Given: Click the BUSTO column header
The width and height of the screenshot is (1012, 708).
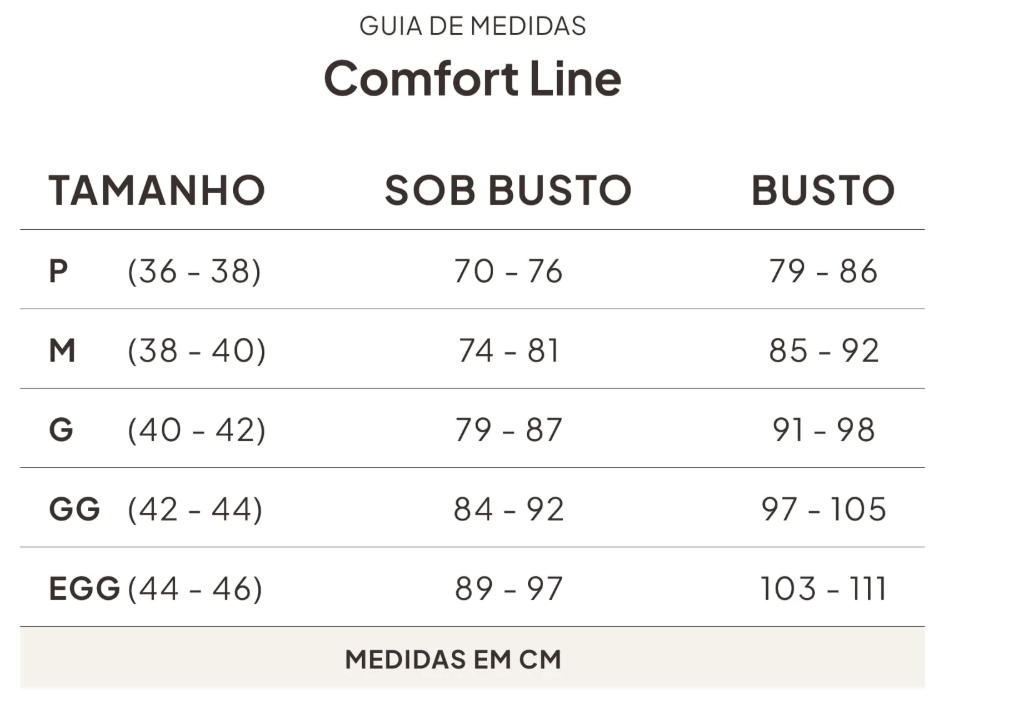Looking at the screenshot, I should 823,190.
